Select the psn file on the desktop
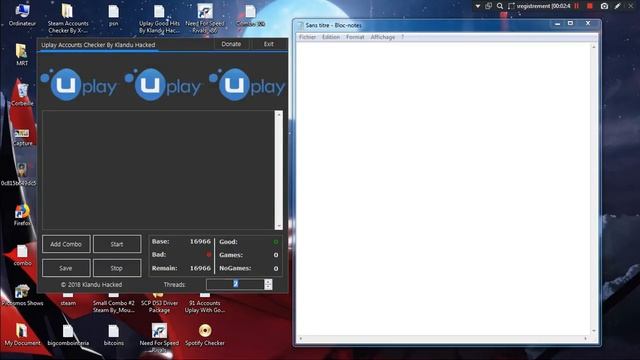 coord(113,15)
